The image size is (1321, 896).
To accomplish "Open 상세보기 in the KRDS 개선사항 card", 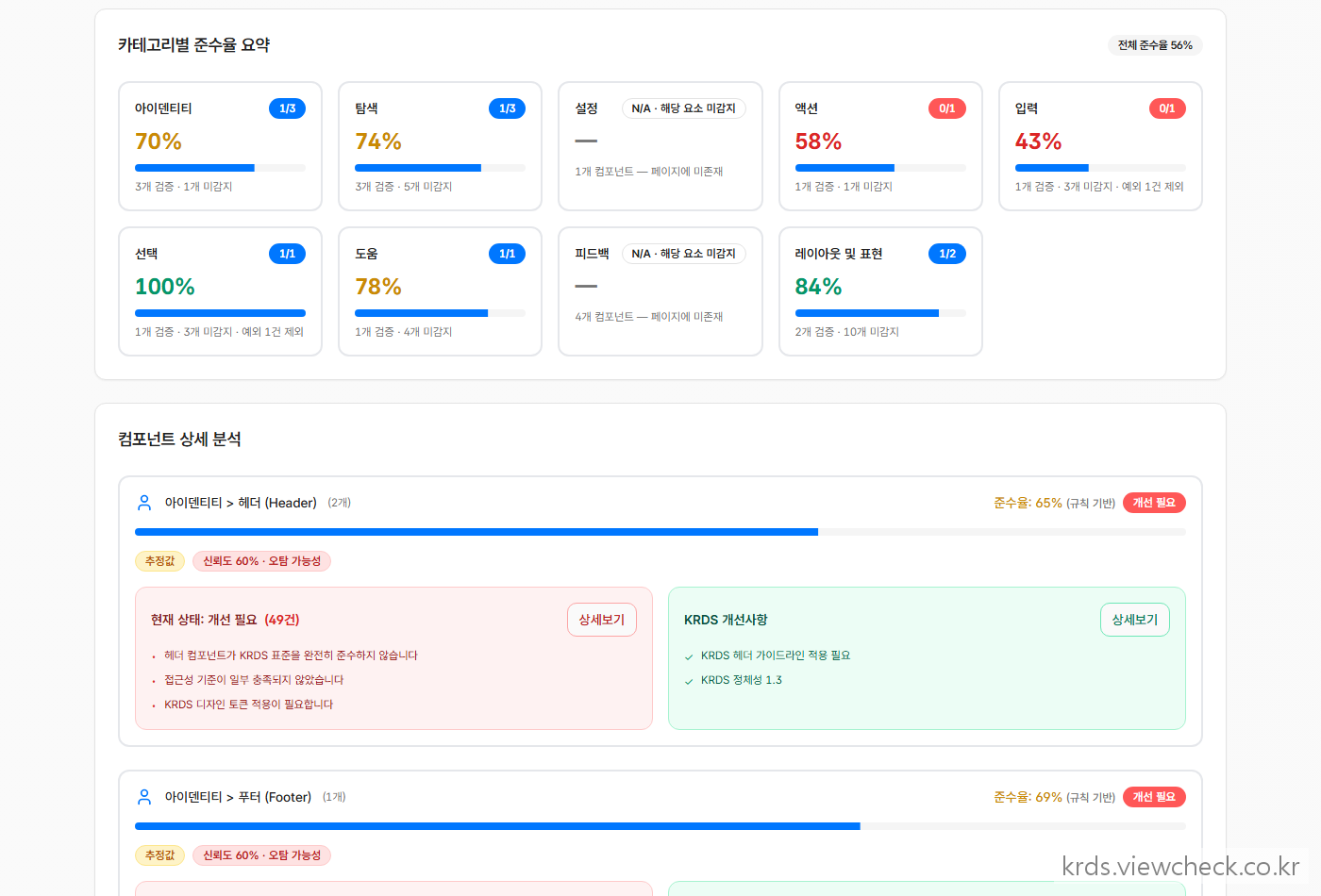I will [x=1135, y=620].
